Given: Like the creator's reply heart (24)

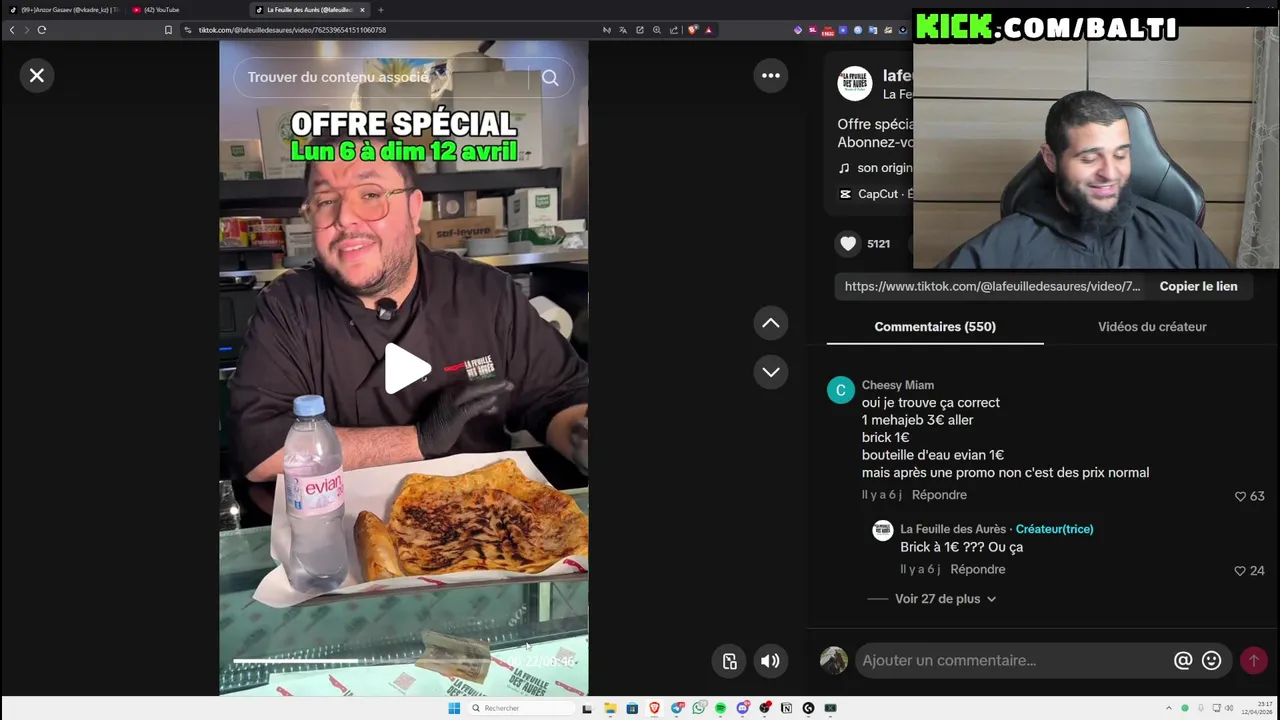Looking at the screenshot, I should [x=1240, y=570].
